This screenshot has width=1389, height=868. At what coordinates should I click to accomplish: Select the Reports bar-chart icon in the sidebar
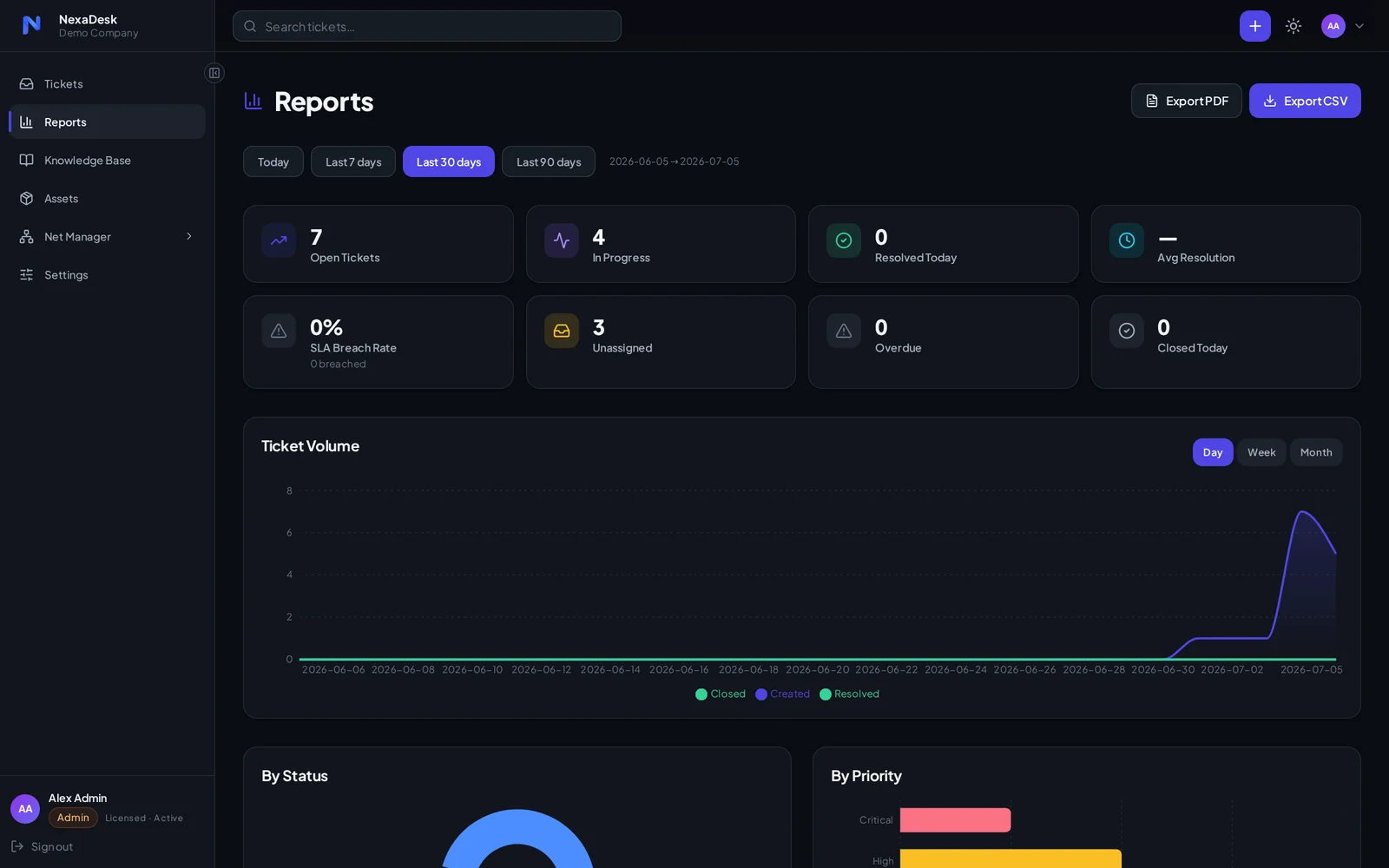pyautogui.click(x=26, y=122)
